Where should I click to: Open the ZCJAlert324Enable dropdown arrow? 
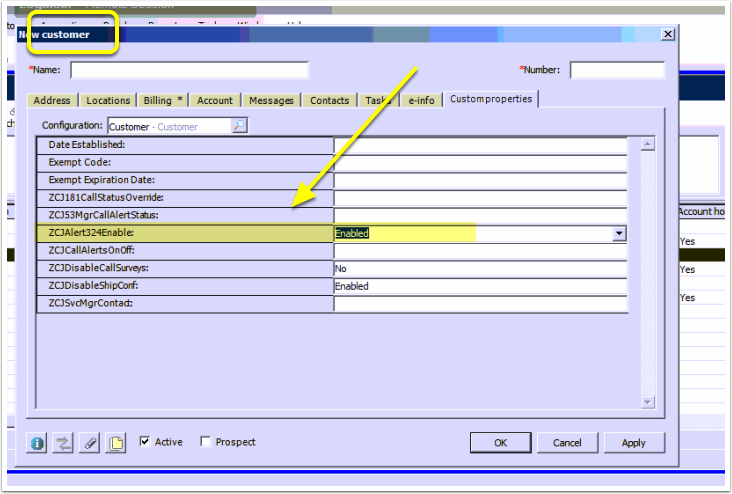(x=619, y=233)
